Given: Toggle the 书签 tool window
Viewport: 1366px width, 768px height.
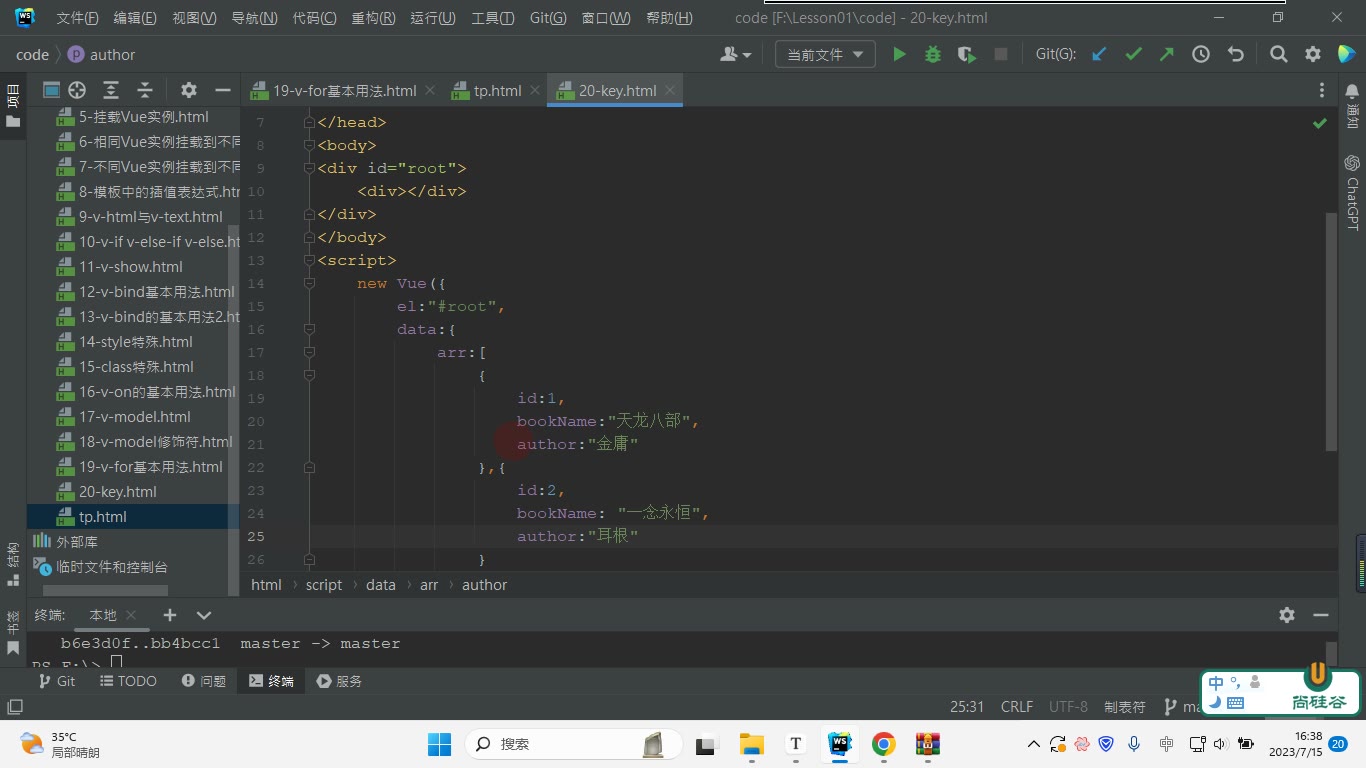Looking at the screenshot, I should click(13, 633).
